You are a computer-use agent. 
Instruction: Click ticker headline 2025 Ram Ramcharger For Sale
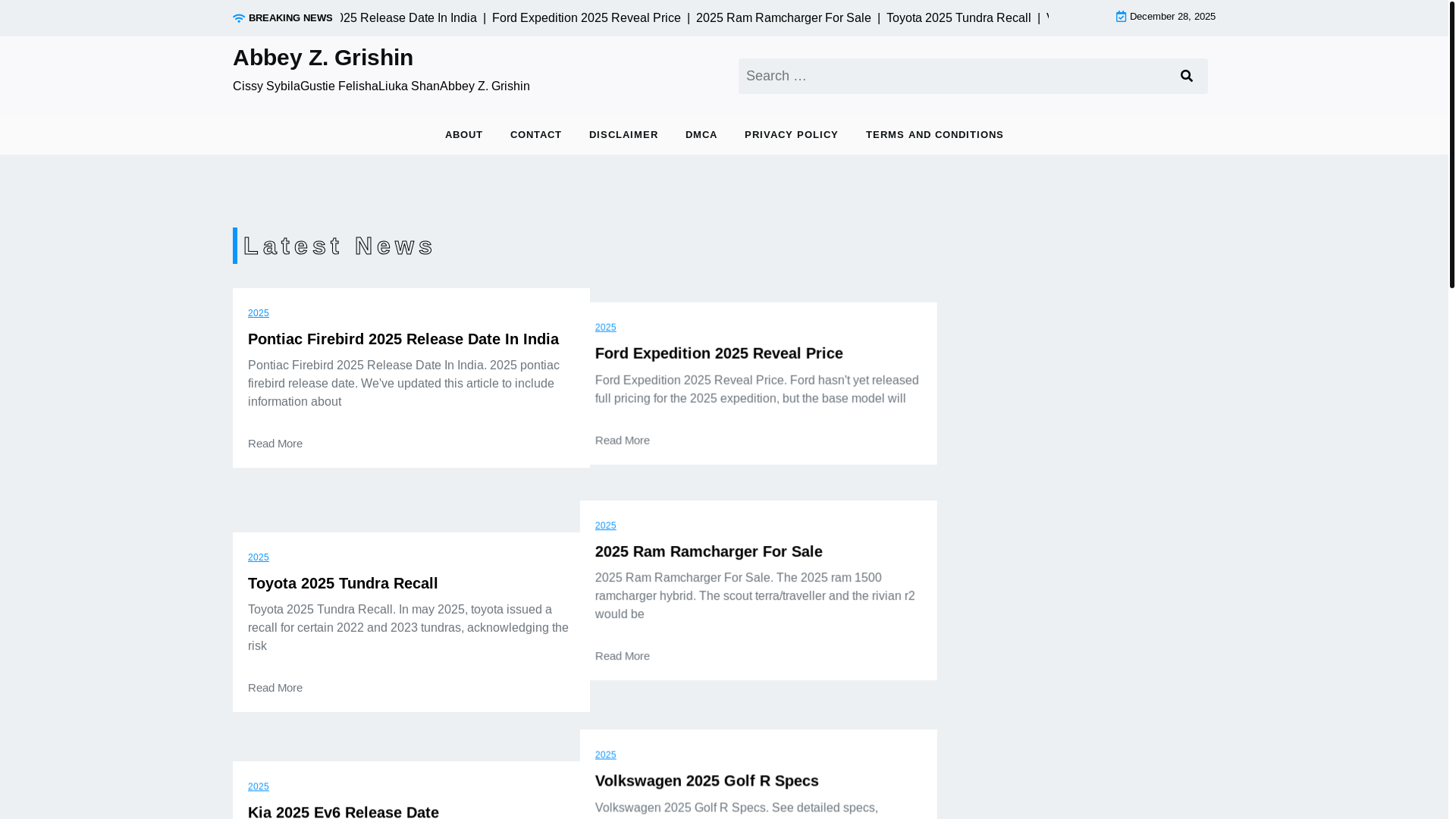click(x=783, y=18)
